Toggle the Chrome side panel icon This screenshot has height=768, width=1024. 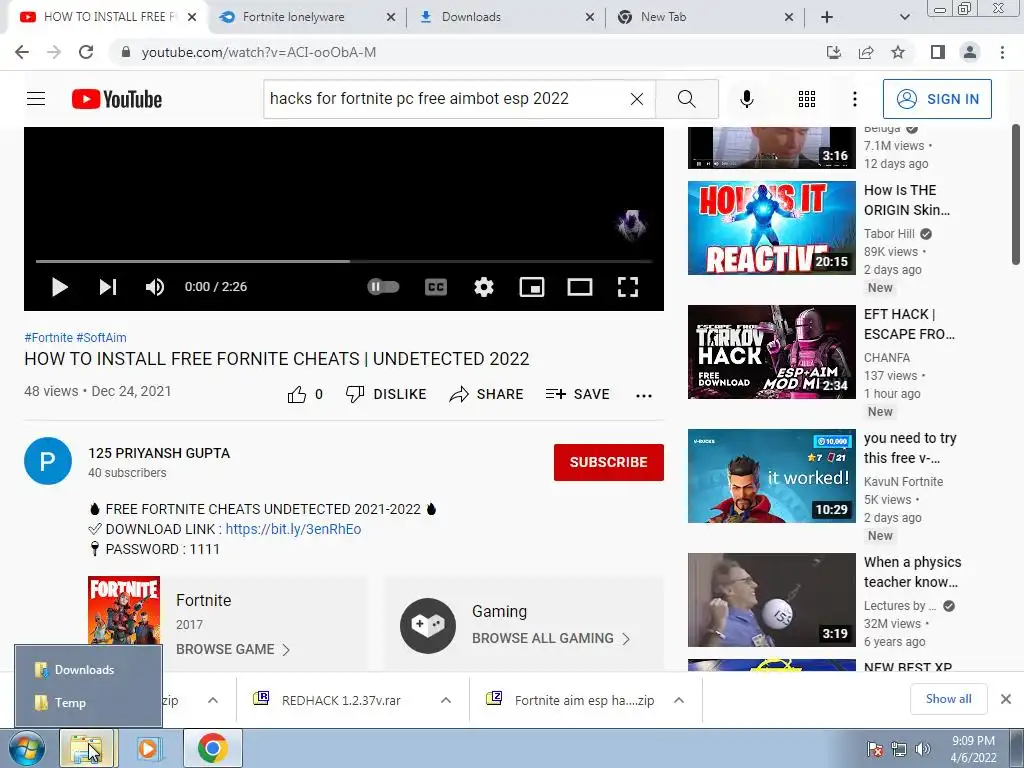tap(938, 52)
